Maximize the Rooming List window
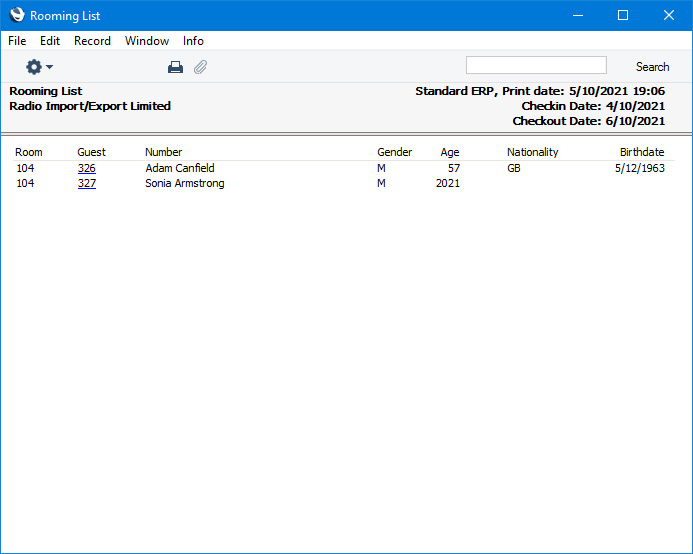This screenshot has height=554, width=693. 623,15
